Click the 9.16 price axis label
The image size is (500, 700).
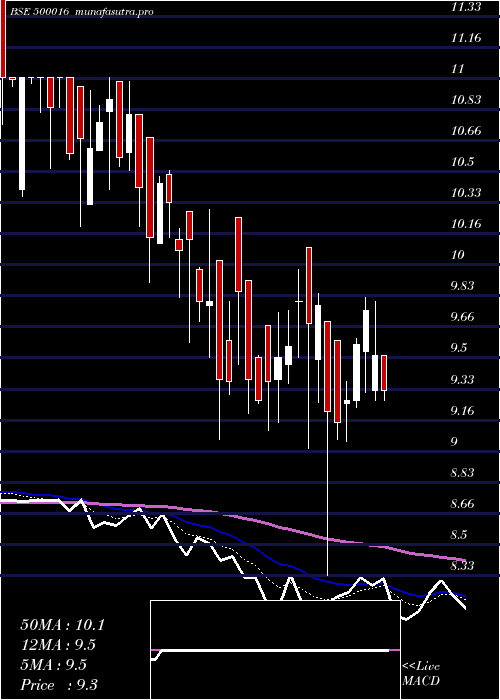(462, 411)
